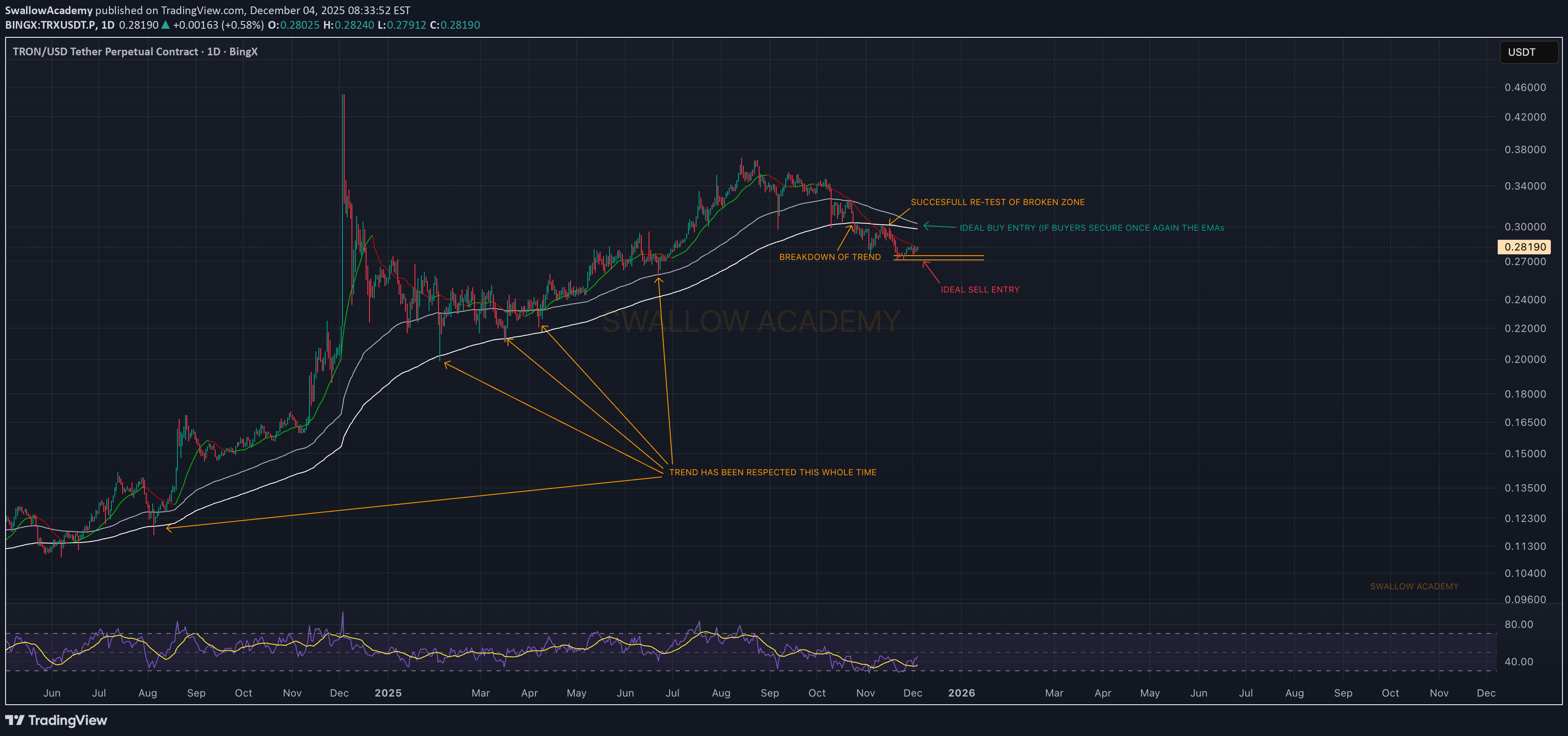Click the TradingView logo icon
Viewport: 1568px width, 736px height.
click(15, 720)
